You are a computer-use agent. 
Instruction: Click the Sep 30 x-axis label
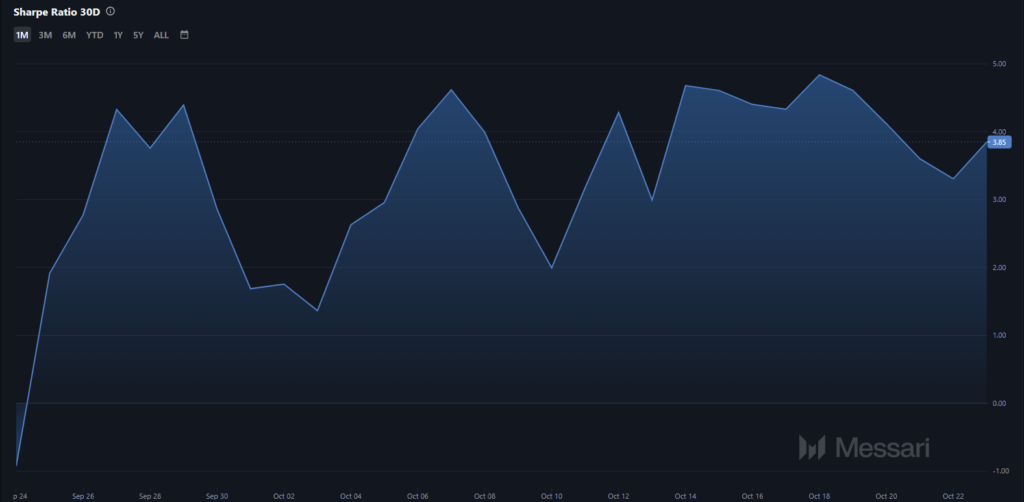(217, 496)
